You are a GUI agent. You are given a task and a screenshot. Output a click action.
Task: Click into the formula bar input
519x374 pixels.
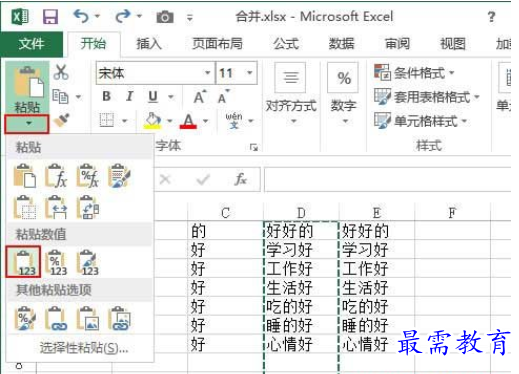point(387,180)
